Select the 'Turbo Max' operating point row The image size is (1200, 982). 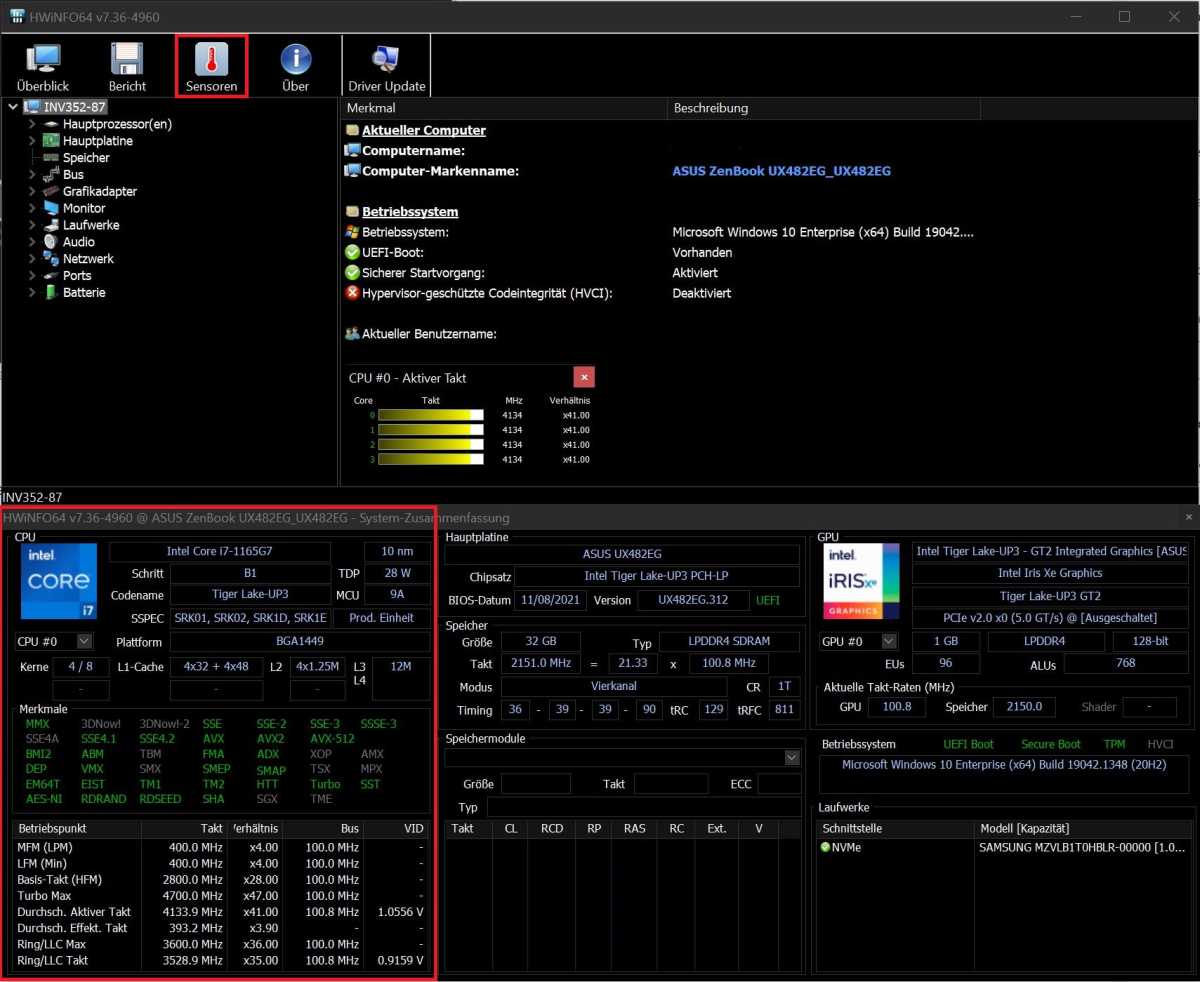223,895
